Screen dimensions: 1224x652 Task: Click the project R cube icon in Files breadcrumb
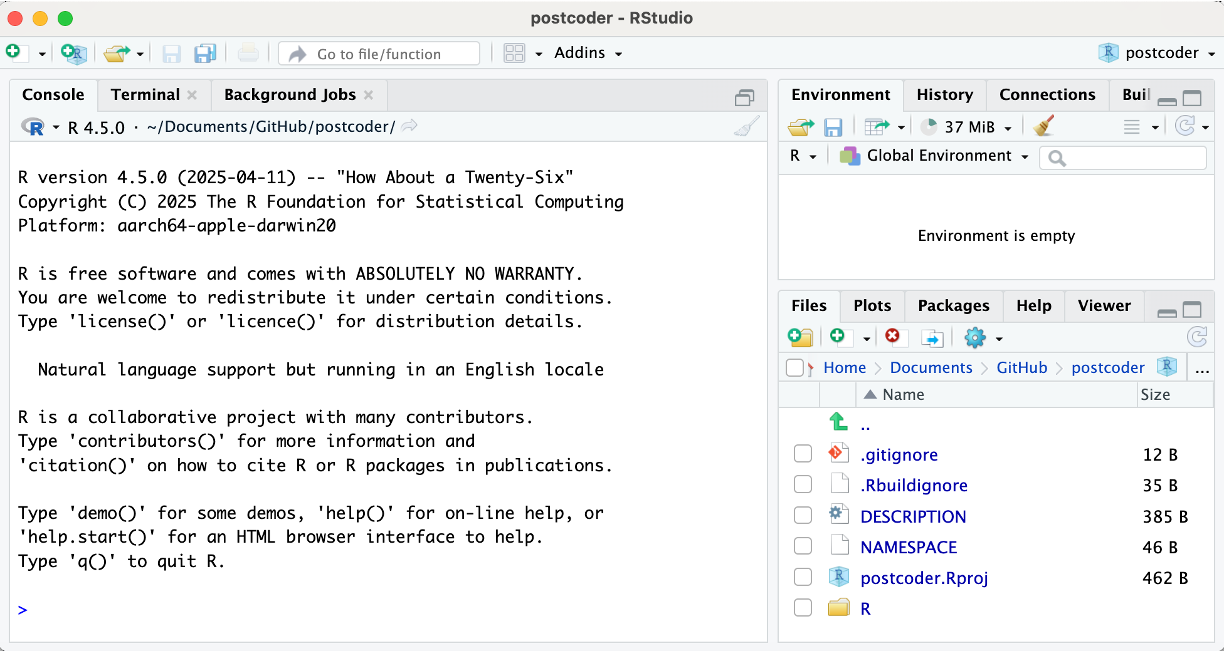[1166, 367]
